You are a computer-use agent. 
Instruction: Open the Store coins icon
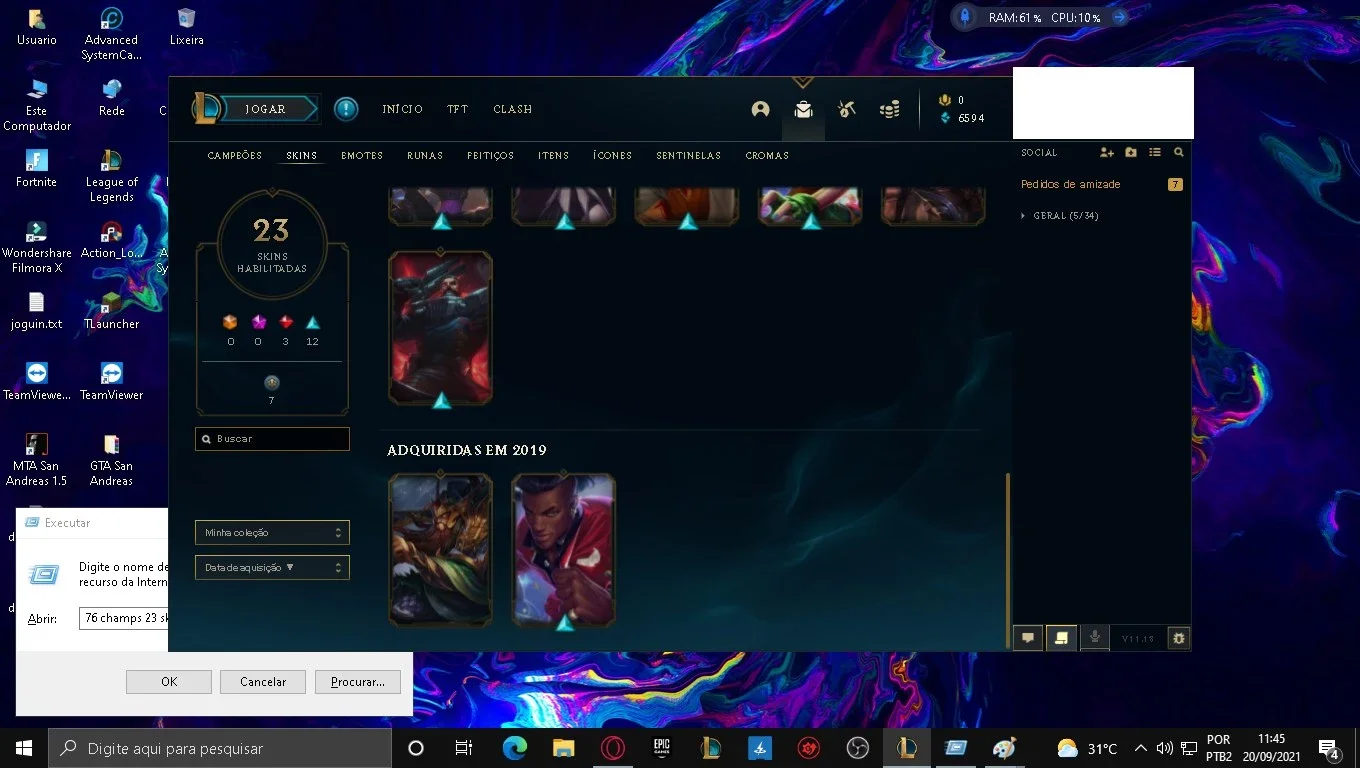(889, 109)
